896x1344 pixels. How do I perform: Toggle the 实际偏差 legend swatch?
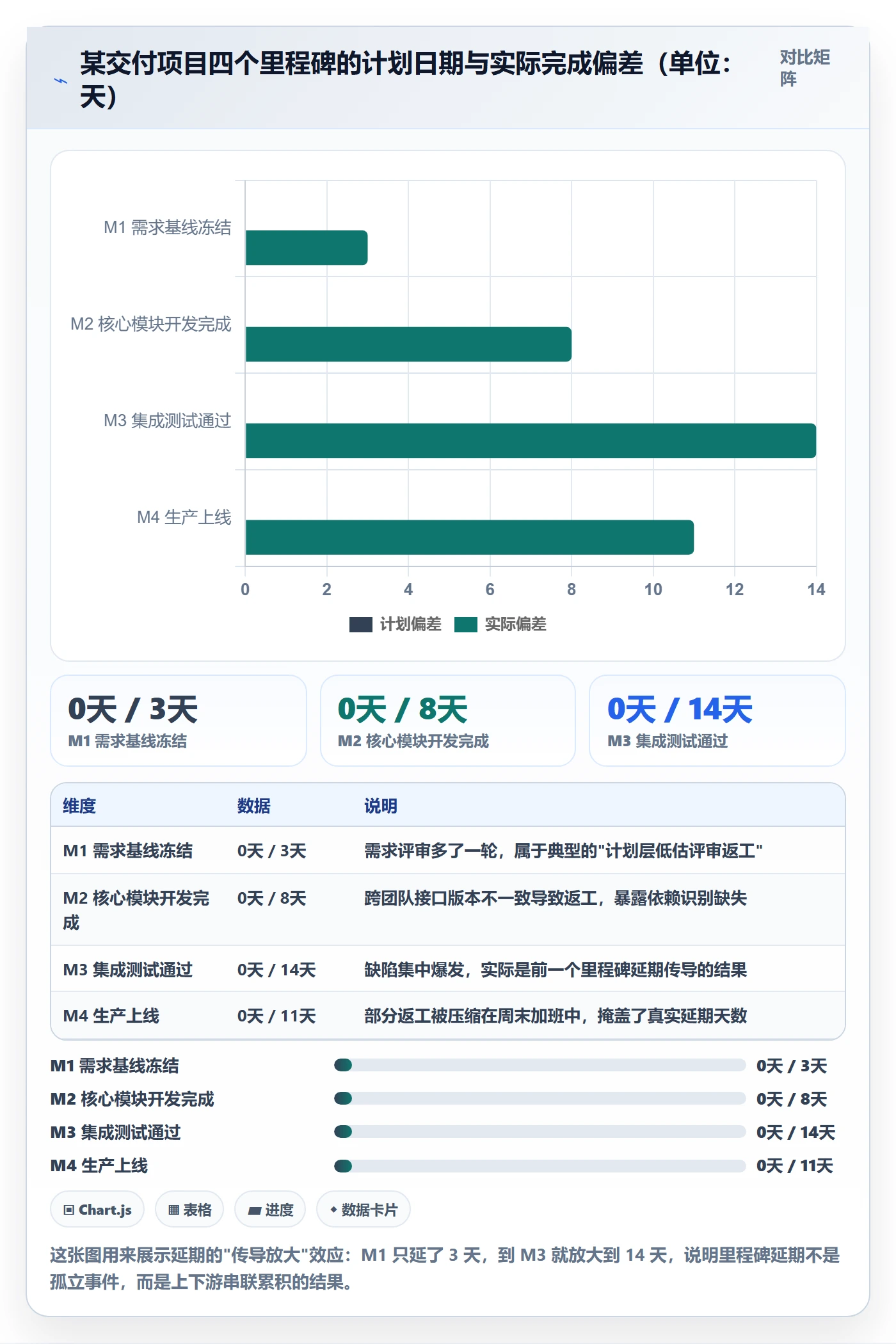[466, 625]
